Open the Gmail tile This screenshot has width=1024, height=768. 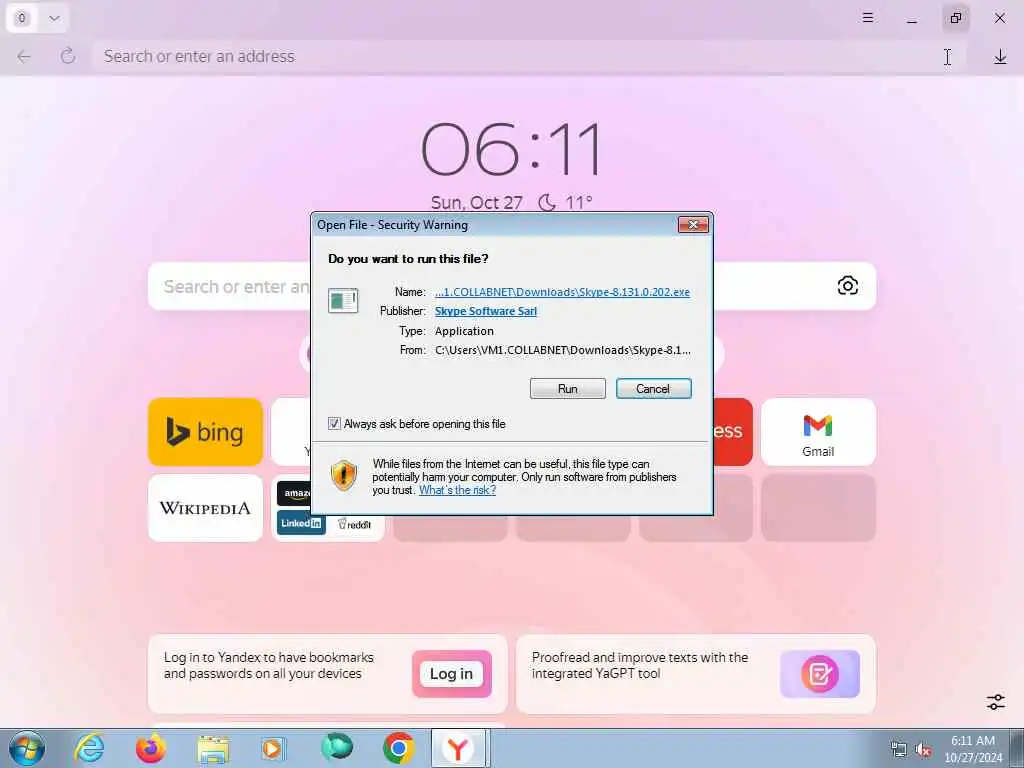[818, 432]
